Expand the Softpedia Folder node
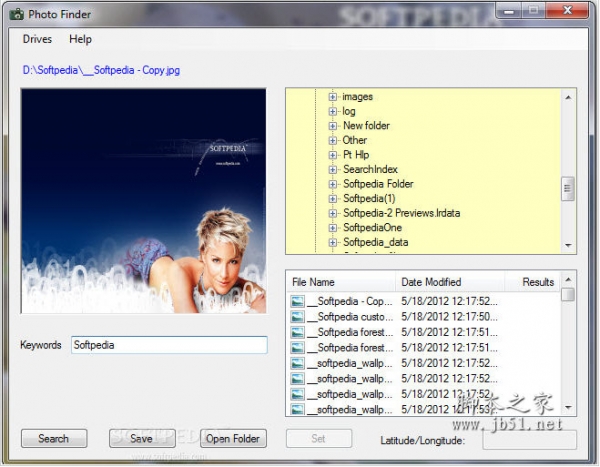600x467 pixels. point(333,184)
